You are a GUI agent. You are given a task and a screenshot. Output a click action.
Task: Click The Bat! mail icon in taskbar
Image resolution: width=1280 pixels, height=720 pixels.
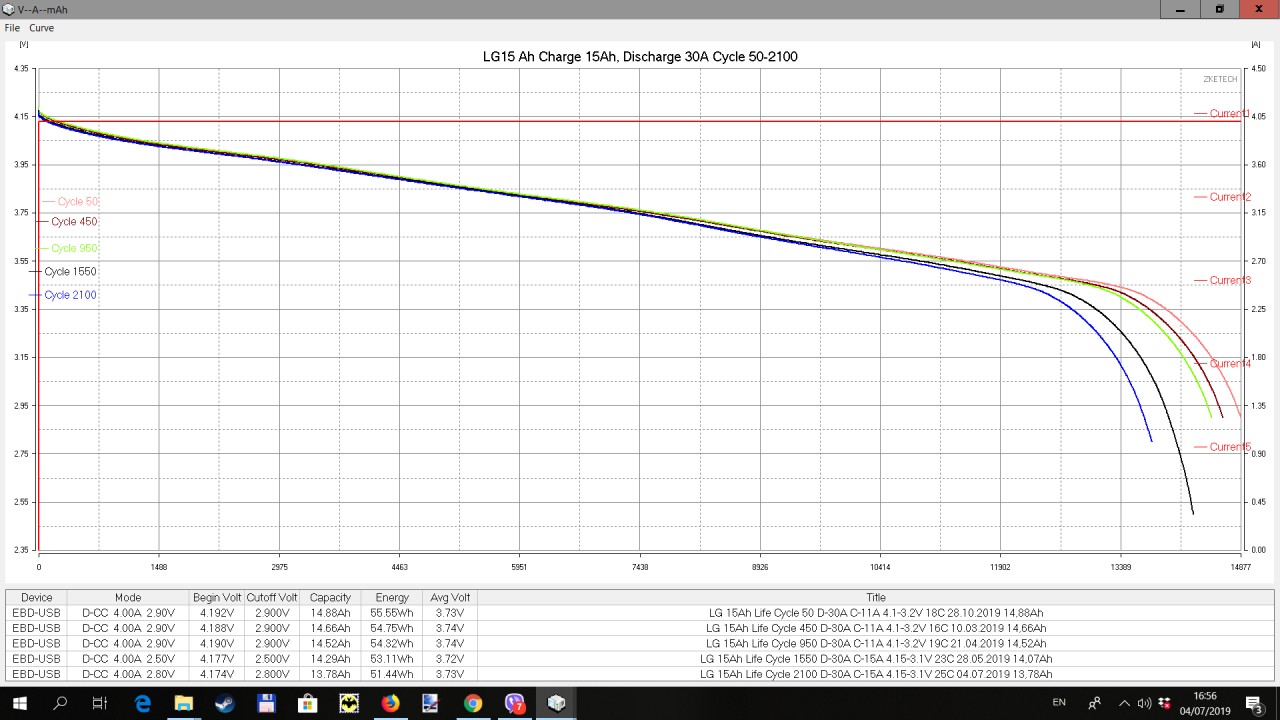(x=349, y=703)
